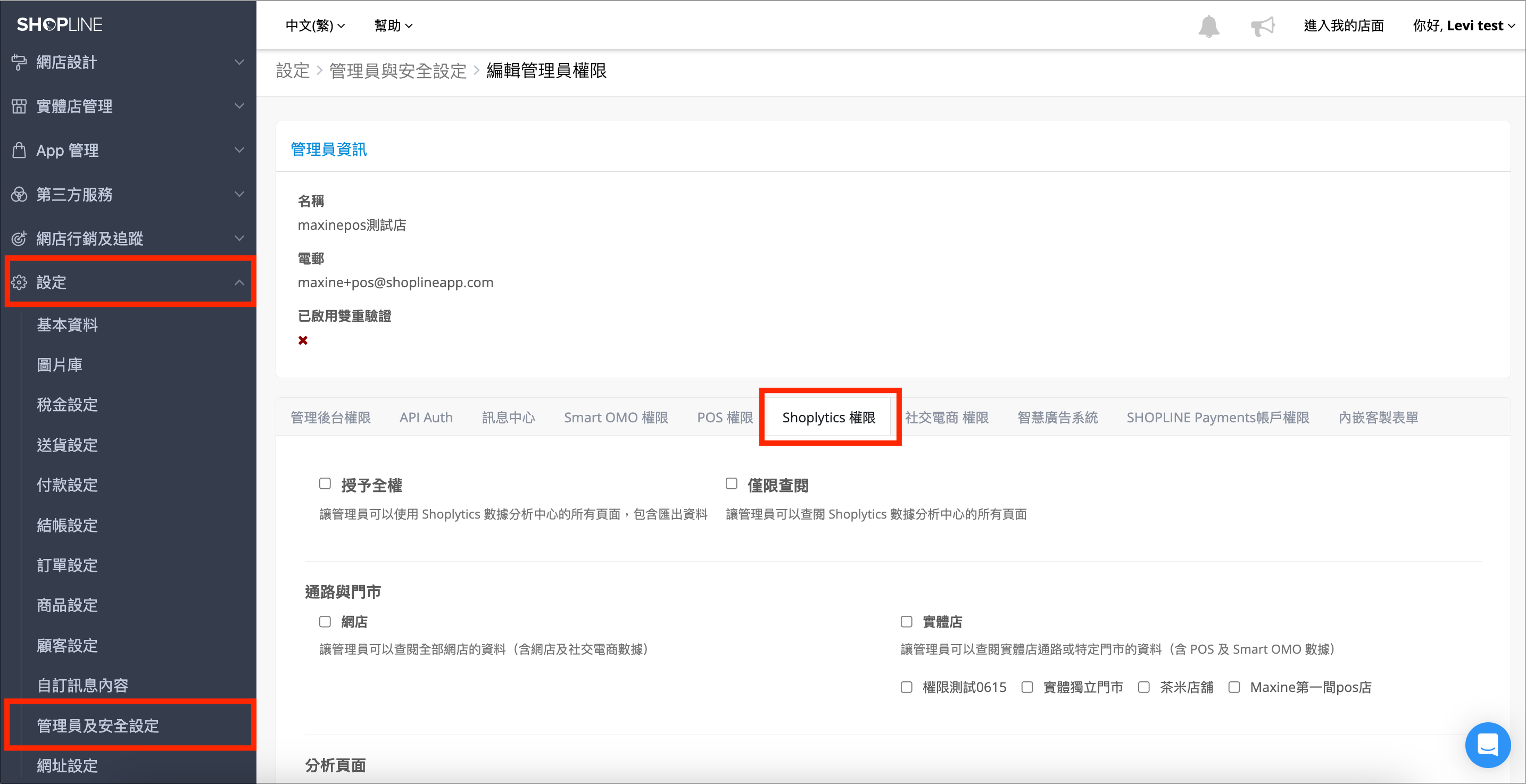Open the 中文(繁) language dropdown

(x=314, y=26)
